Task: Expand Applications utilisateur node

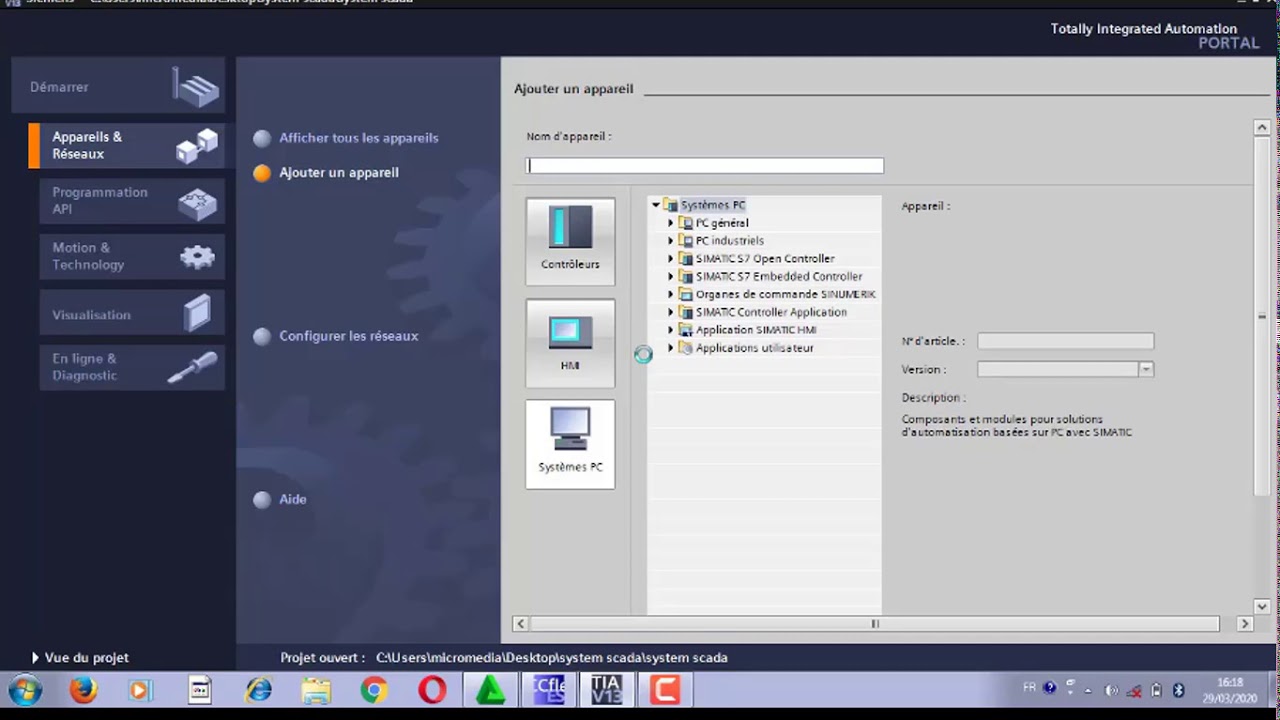Action: click(x=671, y=348)
